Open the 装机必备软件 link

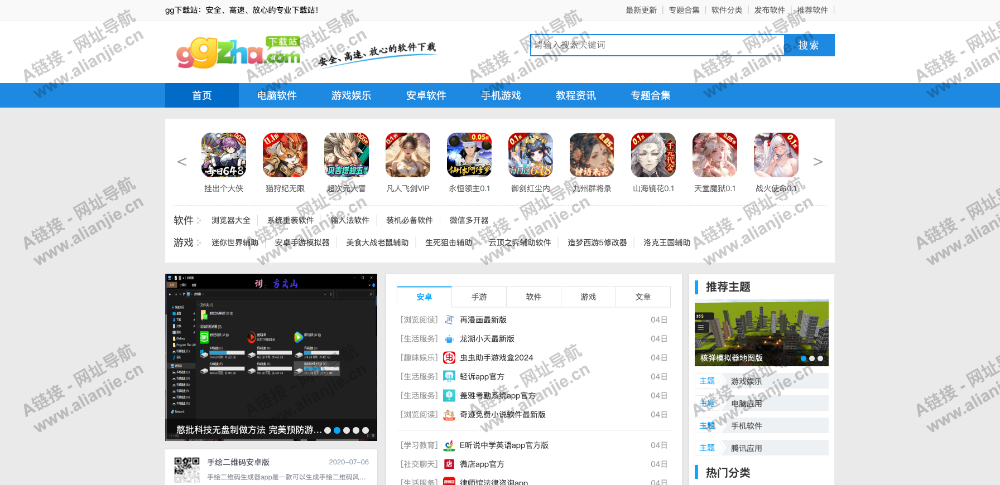[x=409, y=221]
